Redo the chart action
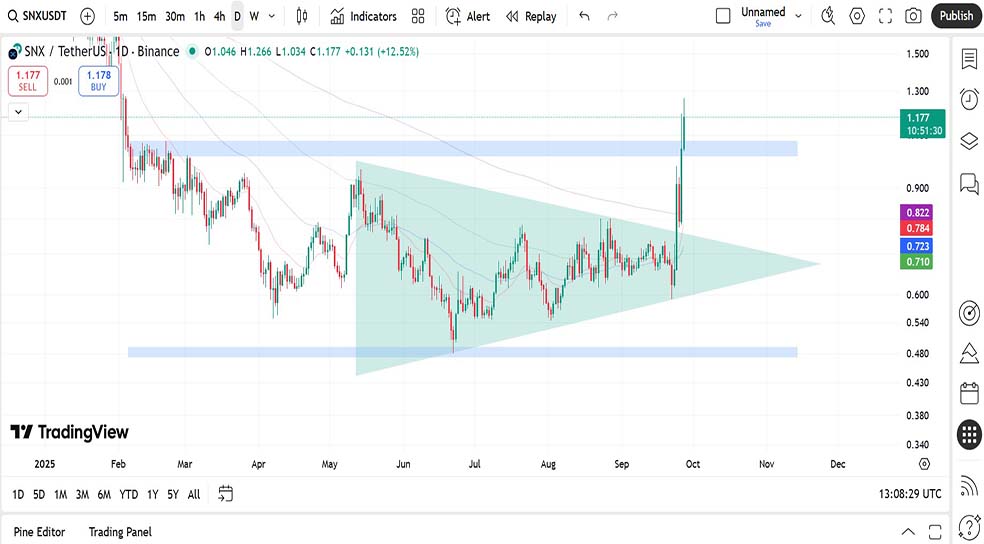Viewport: 984px width, 544px height. [612, 16]
